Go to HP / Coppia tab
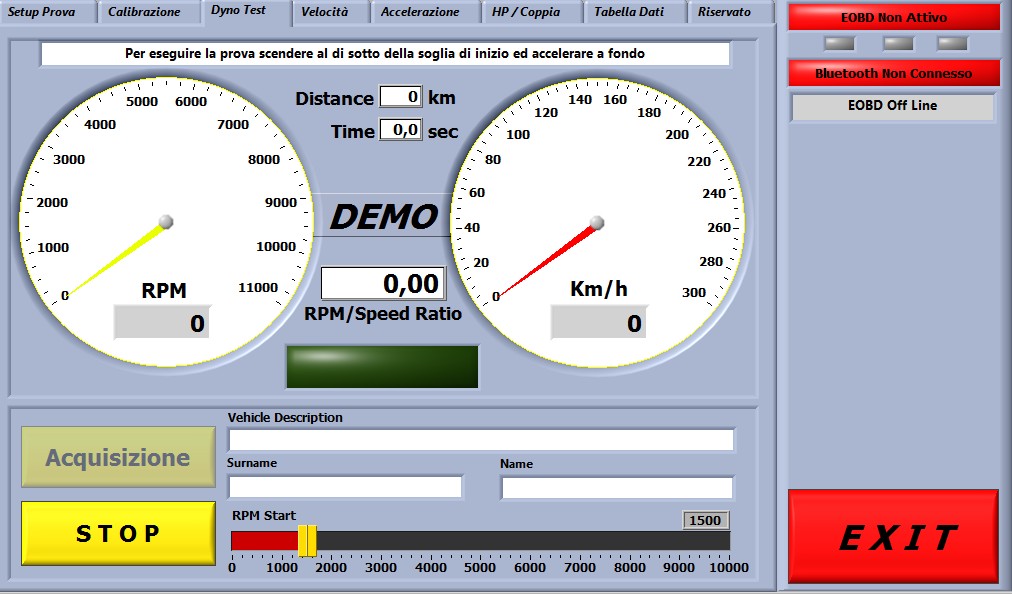This screenshot has height=594, width=1012. point(526,12)
